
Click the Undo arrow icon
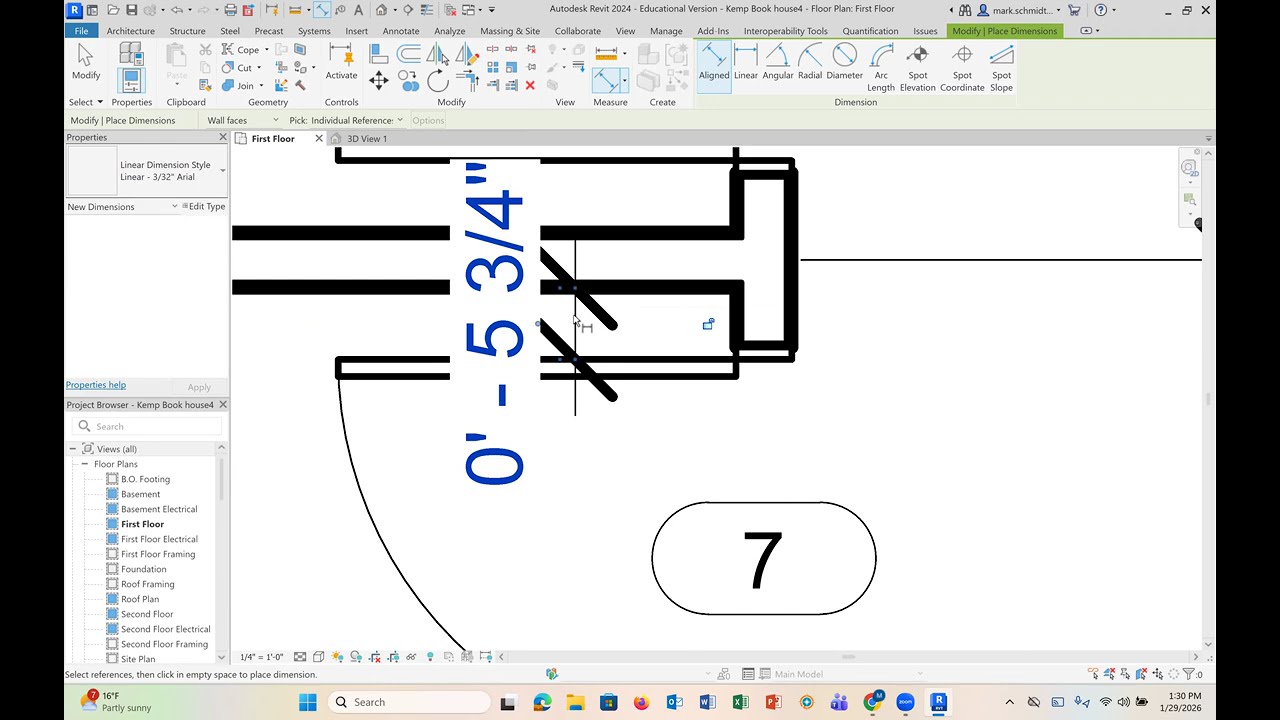176,10
